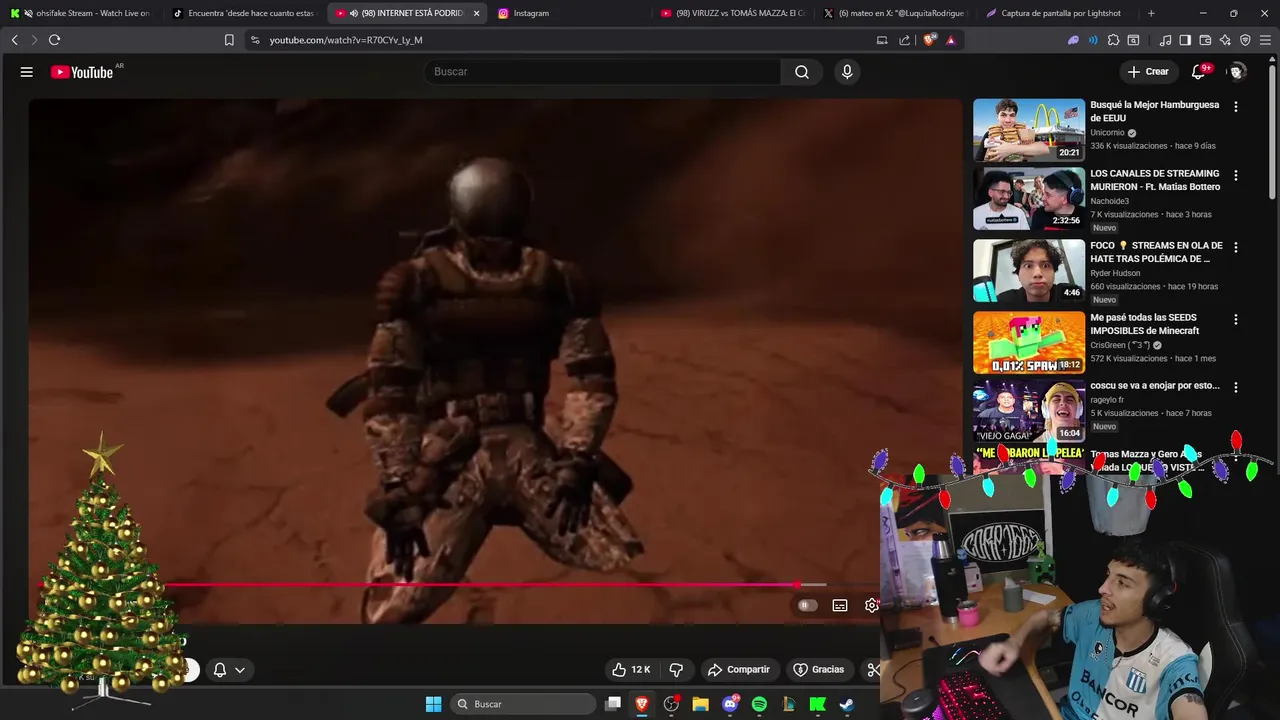
Task: Go to YouTube home via logo
Action: pyautogui.click(x=82, y=72)
